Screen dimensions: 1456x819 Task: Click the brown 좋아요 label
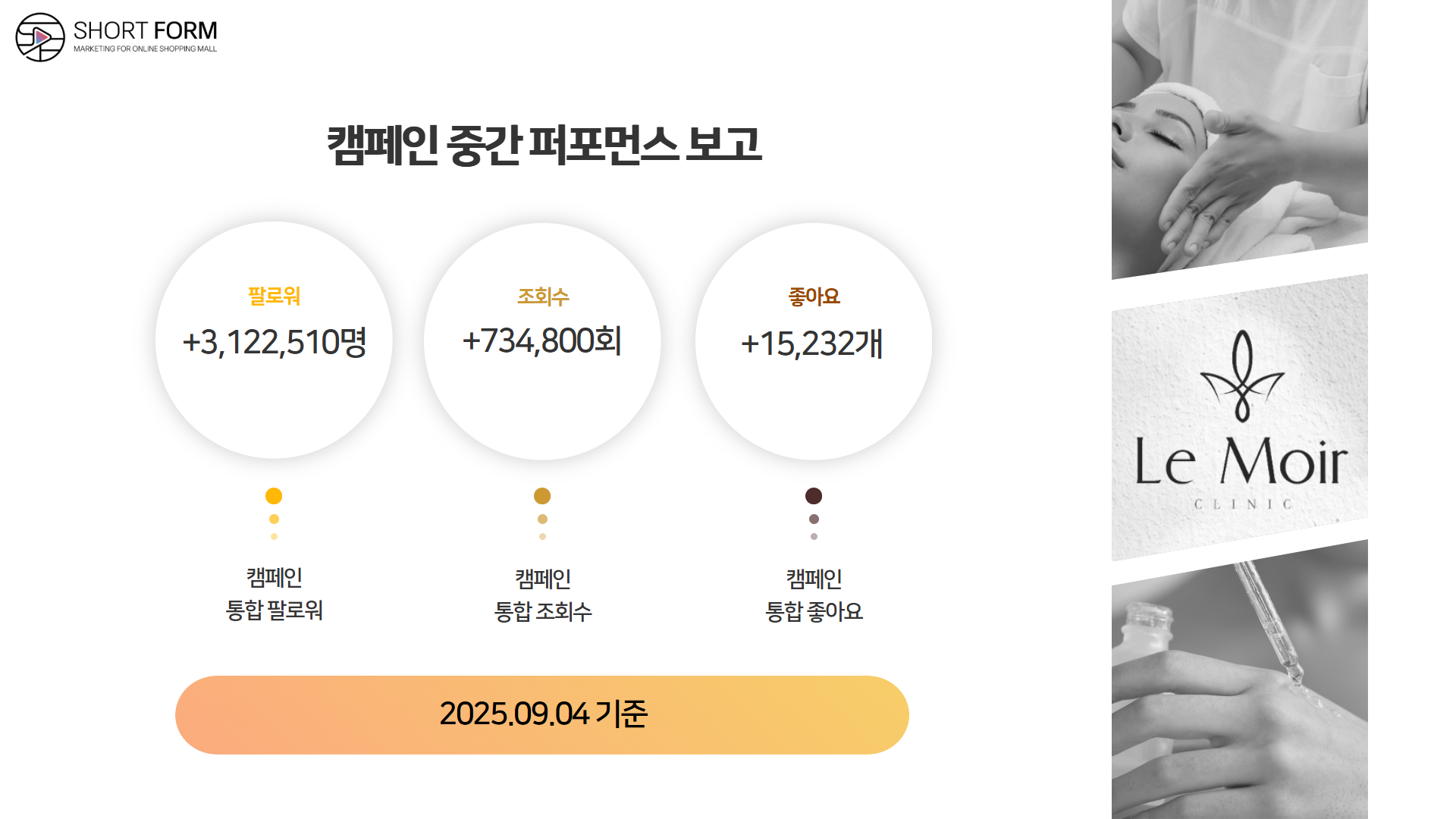814,296
